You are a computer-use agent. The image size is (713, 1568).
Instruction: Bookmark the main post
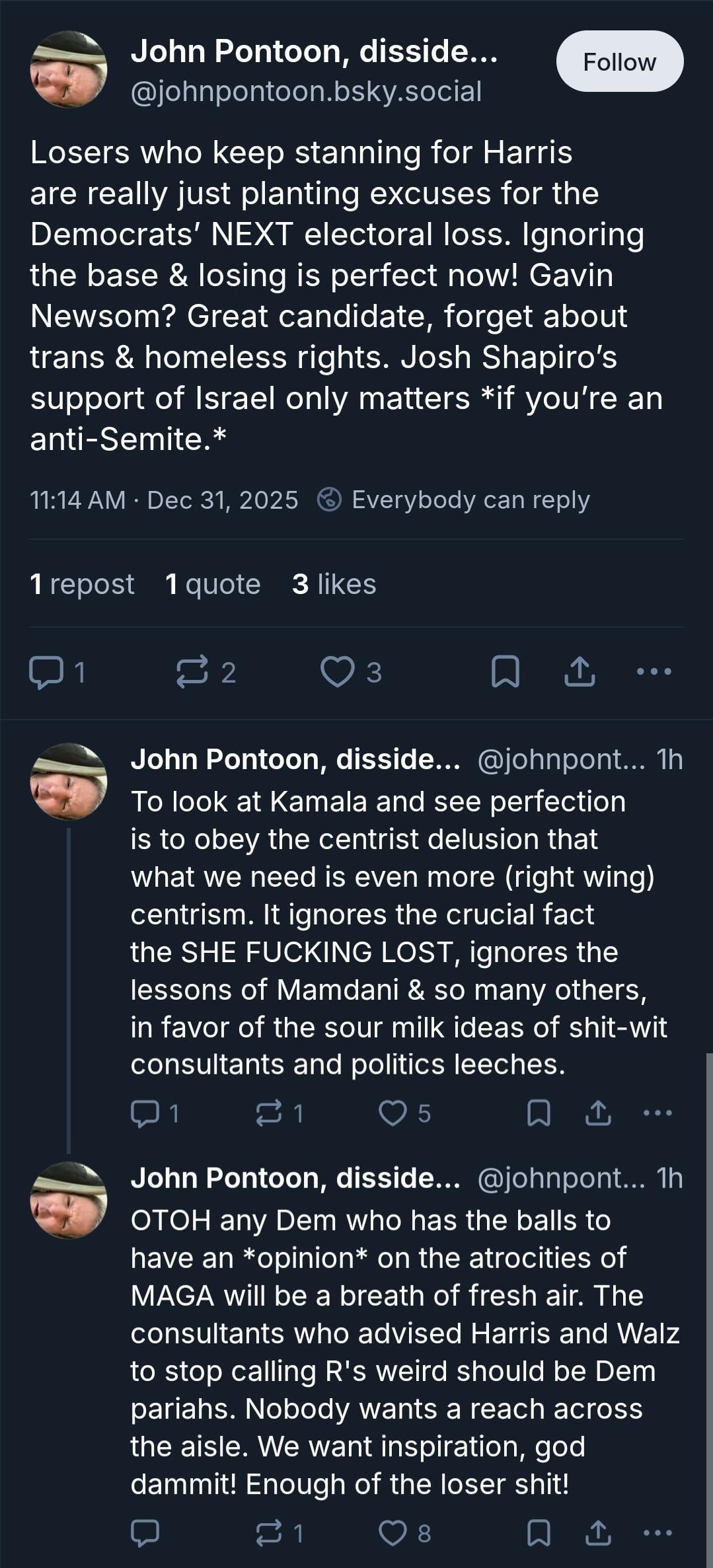click(506, 672)
